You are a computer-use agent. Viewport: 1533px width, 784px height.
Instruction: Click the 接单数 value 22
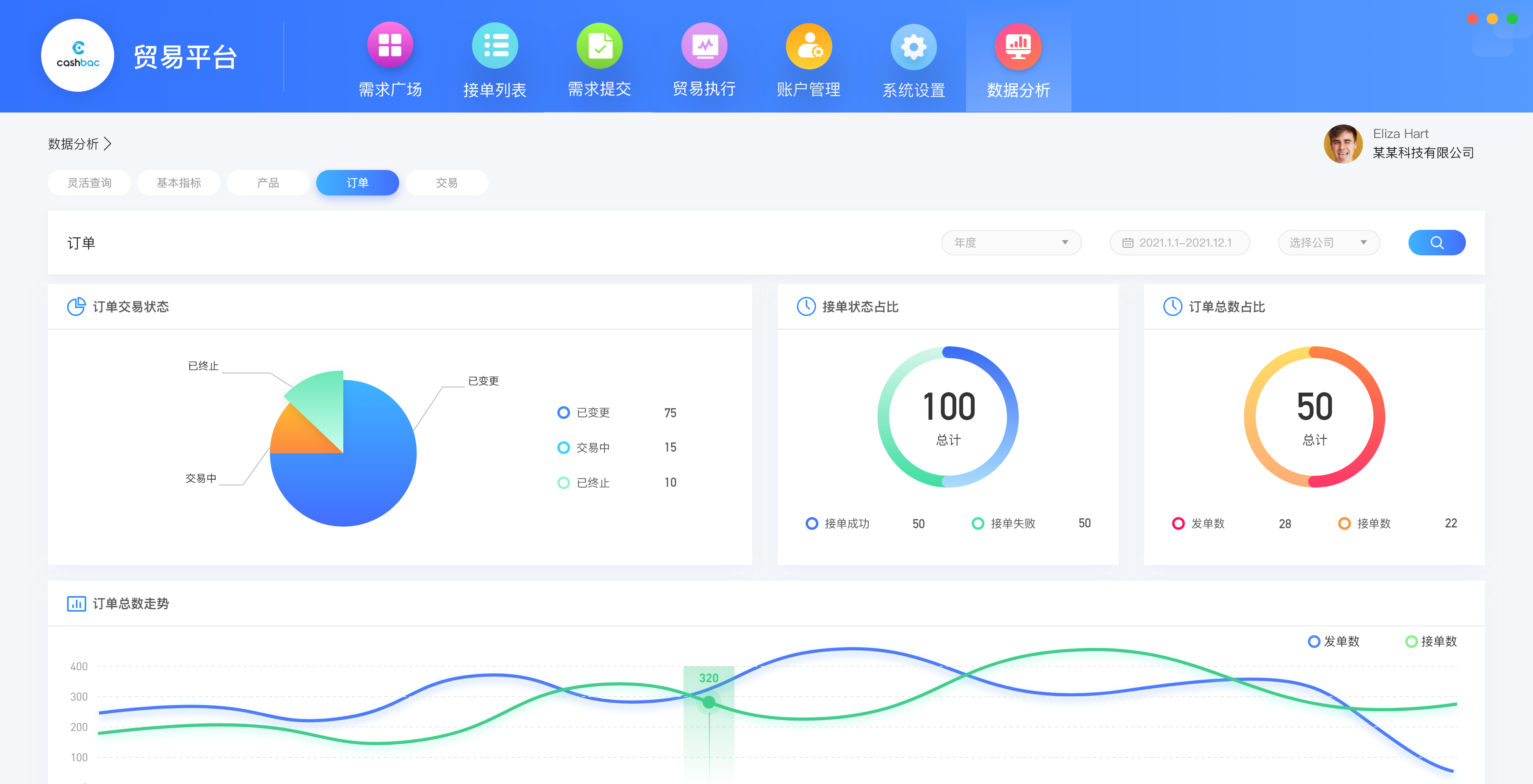(x=1451, y=523)
